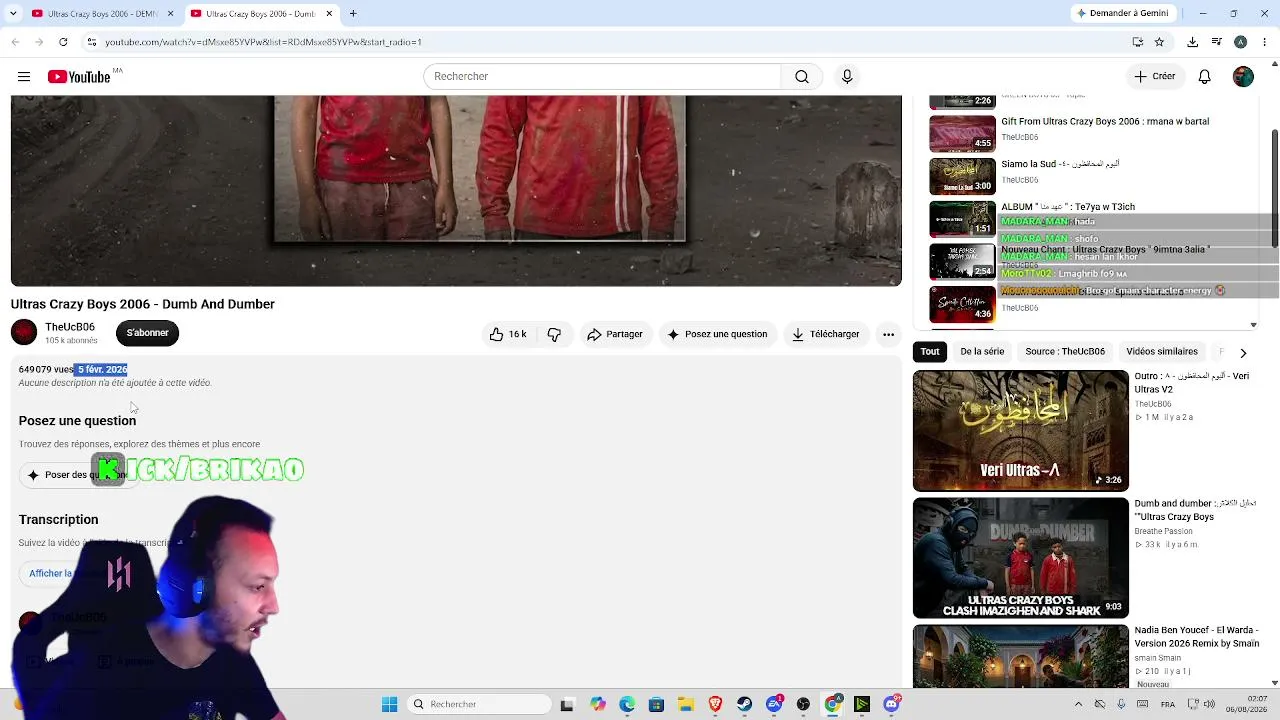The height and width of the screenshot is (720, 1280).
Task: Click the video title Dumb And Dumber
Action: (x=142, y=304)
